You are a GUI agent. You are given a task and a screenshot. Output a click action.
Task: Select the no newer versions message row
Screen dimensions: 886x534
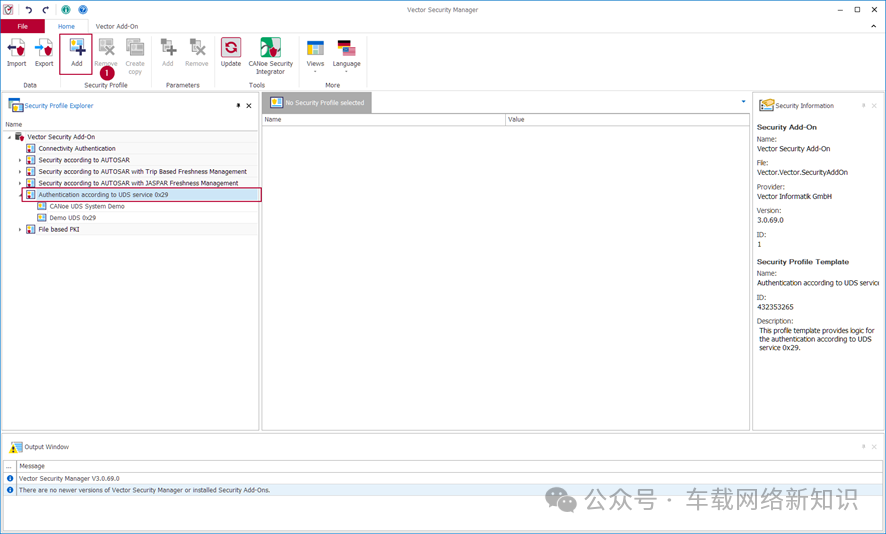(x=443, y=490)
